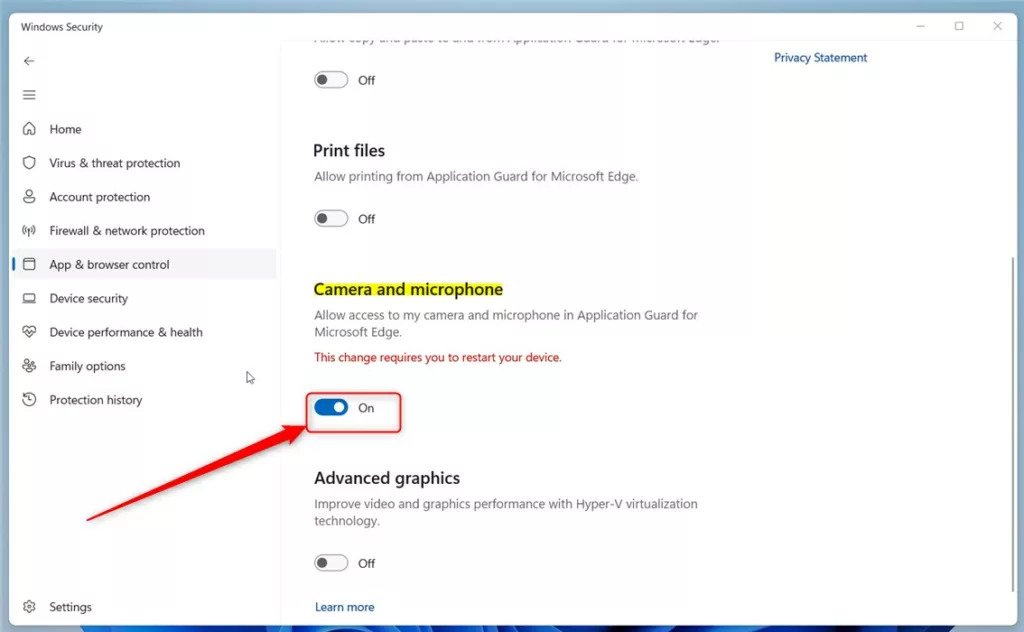Open the Privacy Statement link
This screenshot has height=632, width=1024.
(820, 57)
